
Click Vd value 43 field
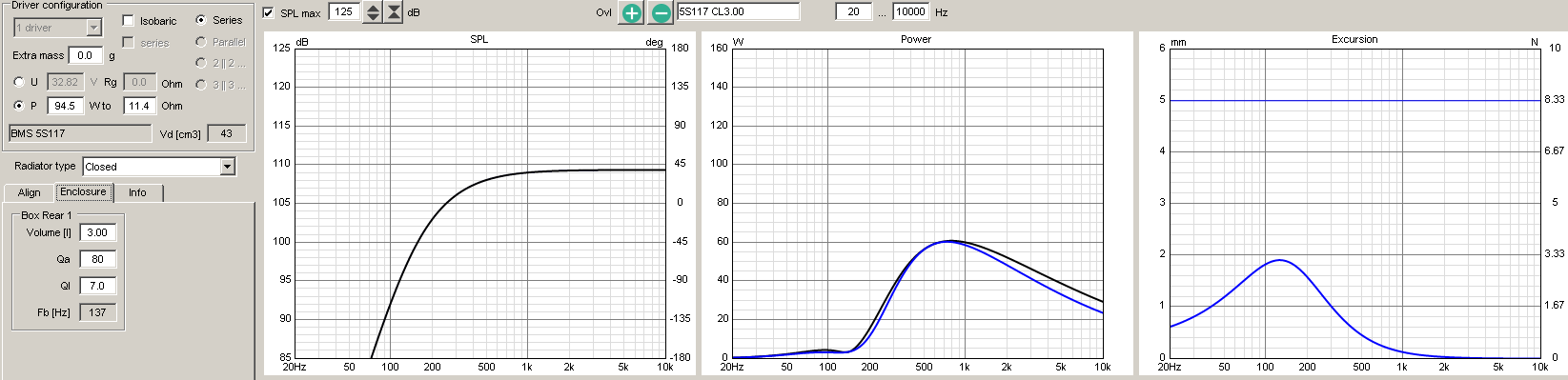(x=227, y=133)
